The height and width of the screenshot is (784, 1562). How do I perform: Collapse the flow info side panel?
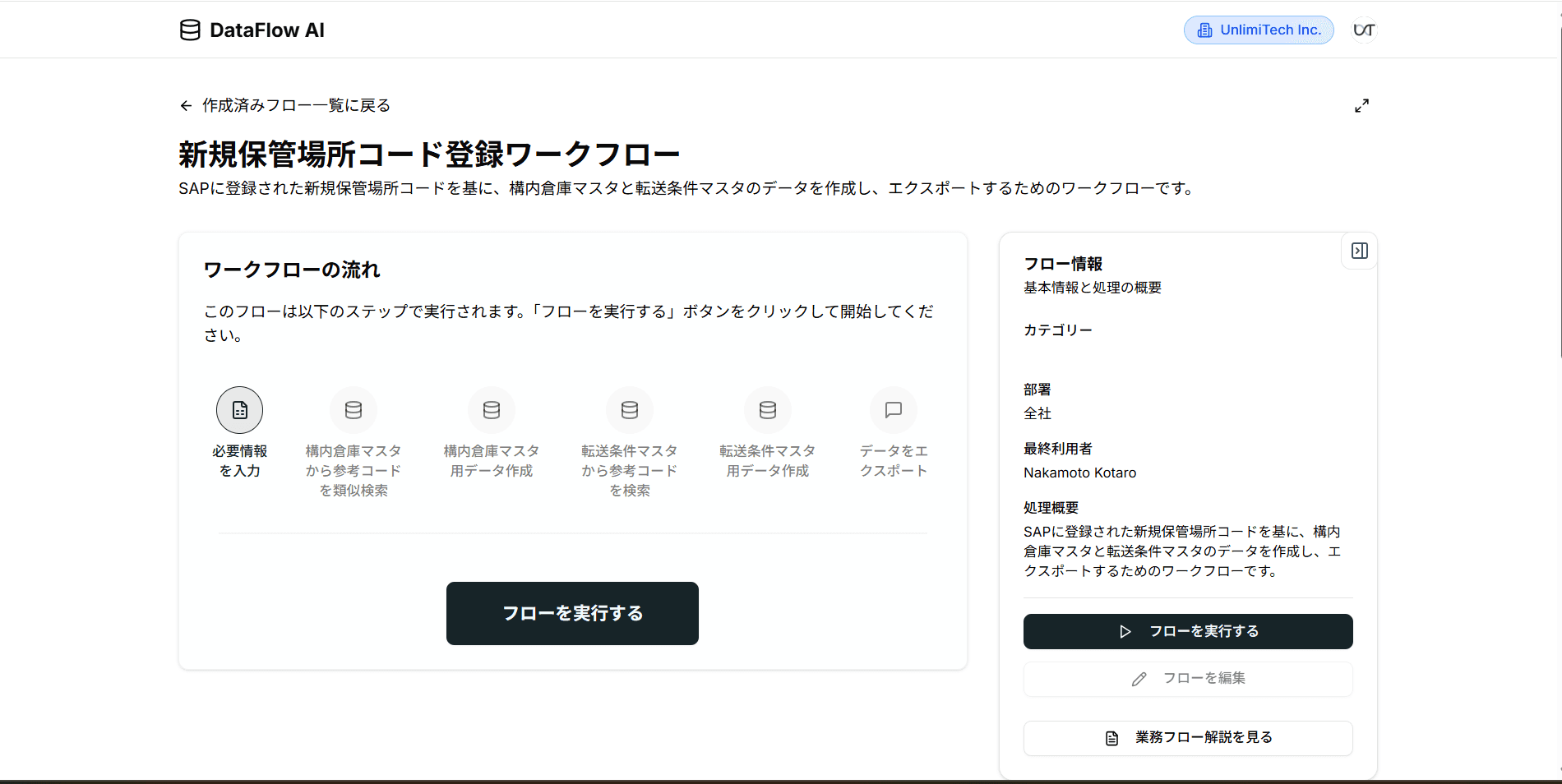(x=1360, y=251)
